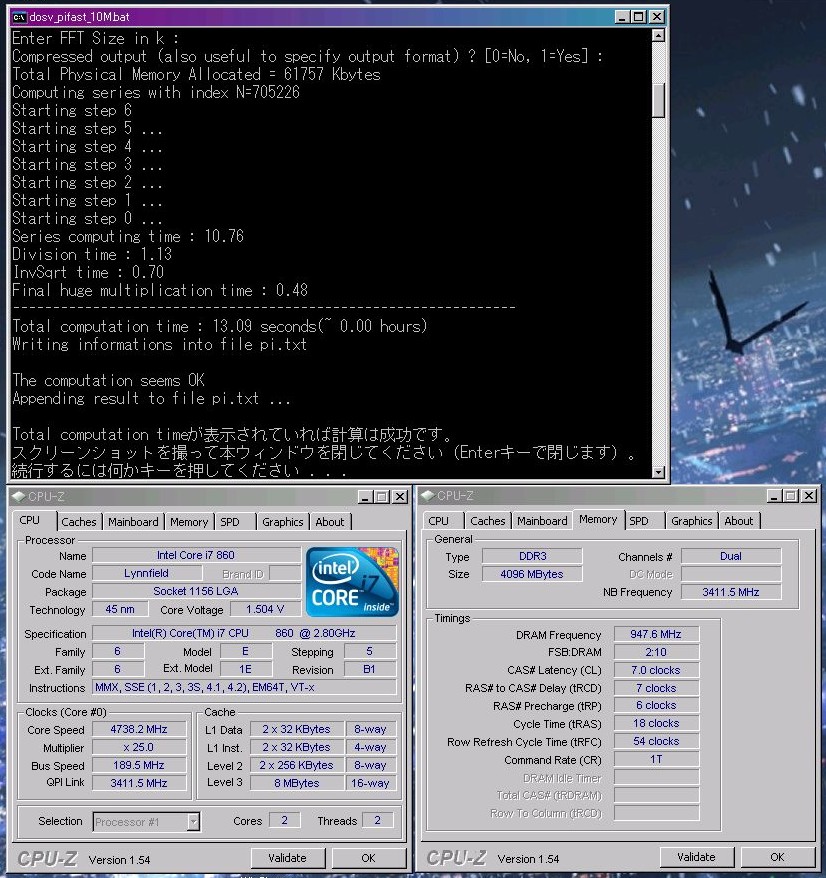Click OK button in left CPU-Z window
The image size is (826, 878).
tap(368, 858)
